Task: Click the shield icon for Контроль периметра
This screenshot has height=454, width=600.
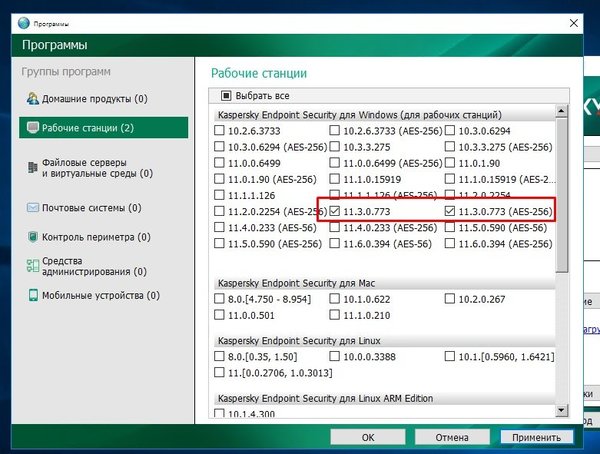Action: (33, 237)
